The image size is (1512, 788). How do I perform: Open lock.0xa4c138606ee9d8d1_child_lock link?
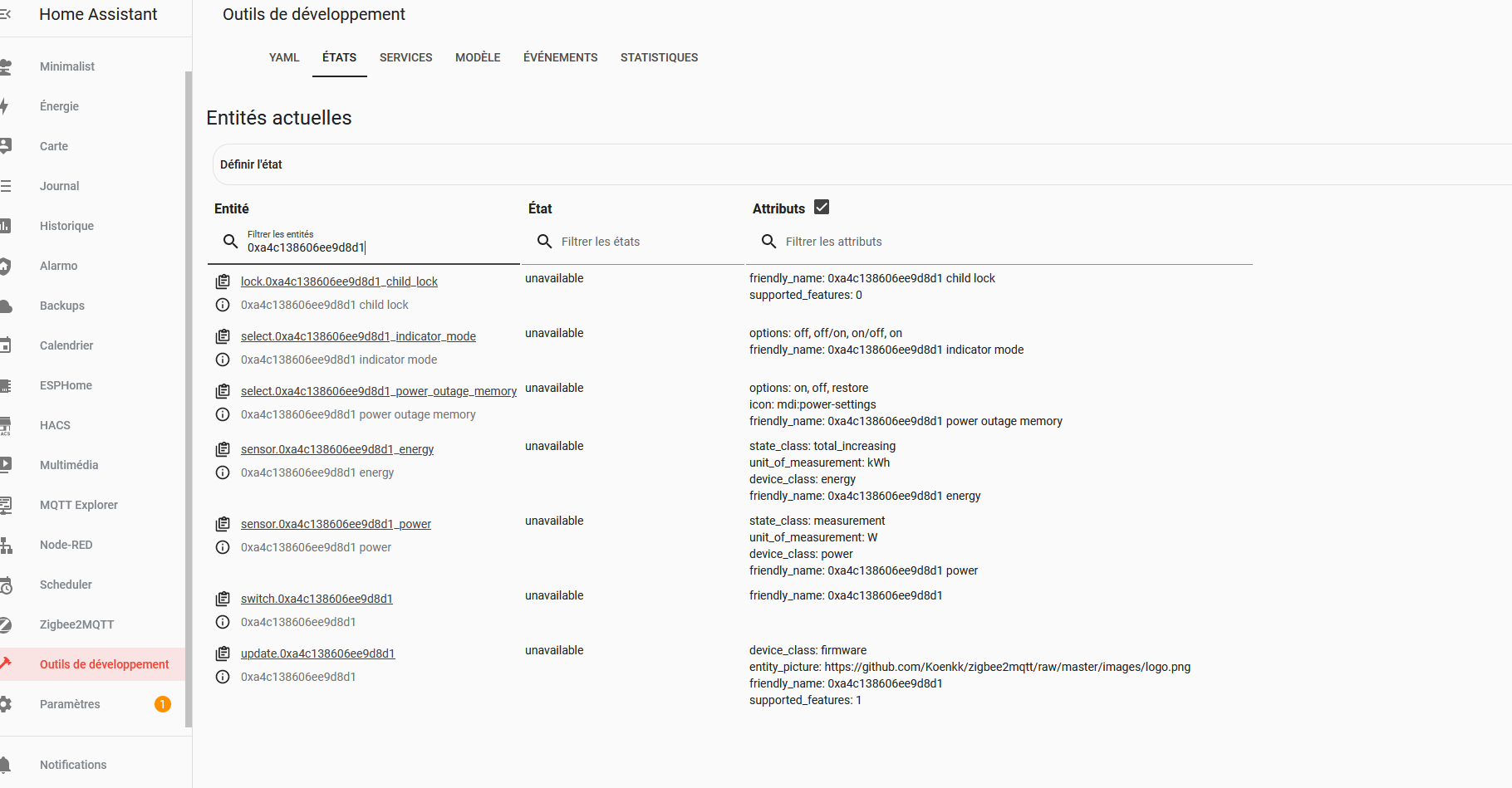(339, 281)
